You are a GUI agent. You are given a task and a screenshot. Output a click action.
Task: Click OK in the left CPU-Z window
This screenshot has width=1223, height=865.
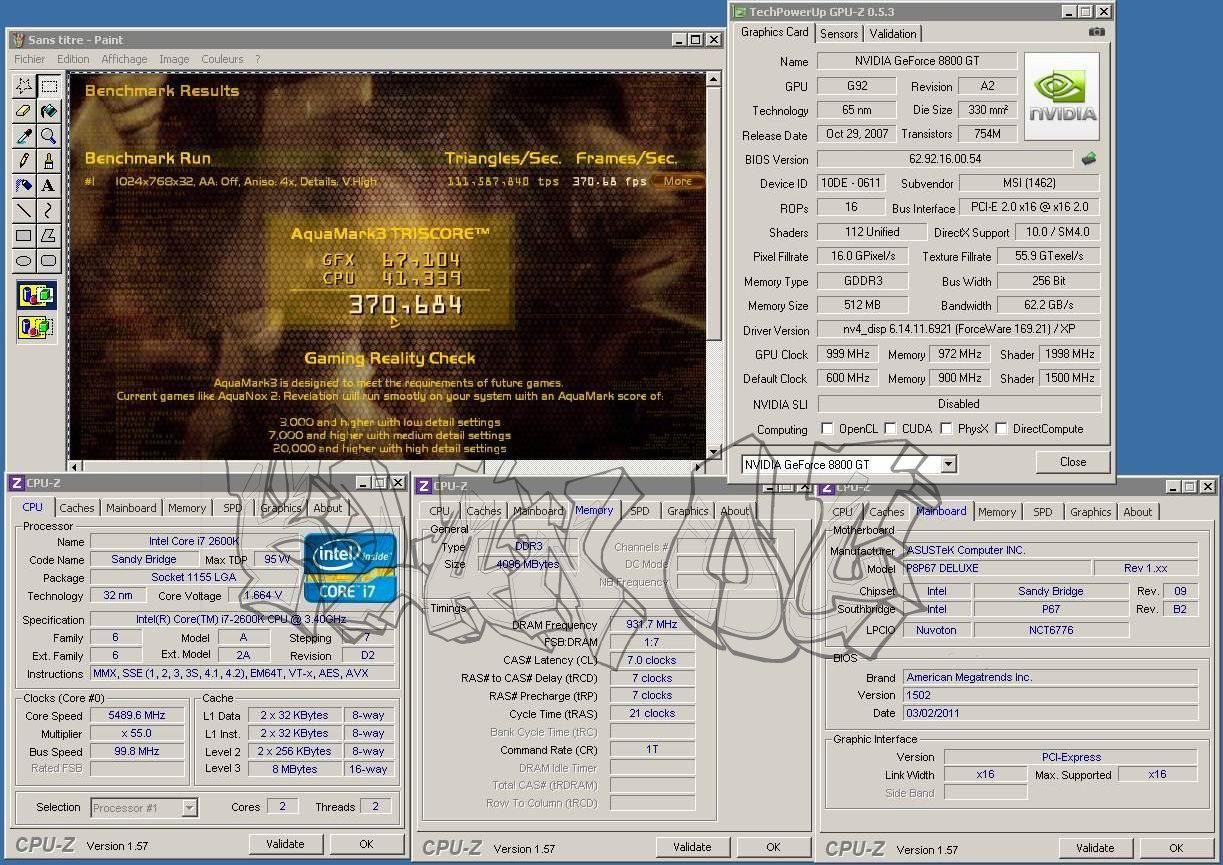366,844
